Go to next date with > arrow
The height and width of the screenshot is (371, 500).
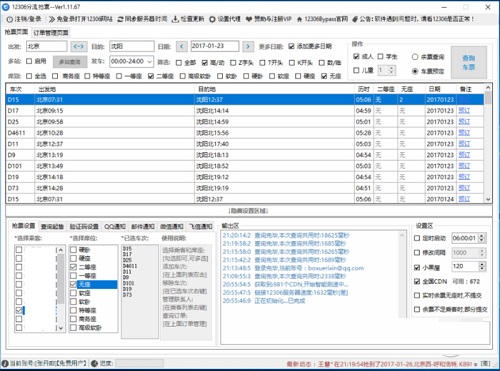point(248,46)
